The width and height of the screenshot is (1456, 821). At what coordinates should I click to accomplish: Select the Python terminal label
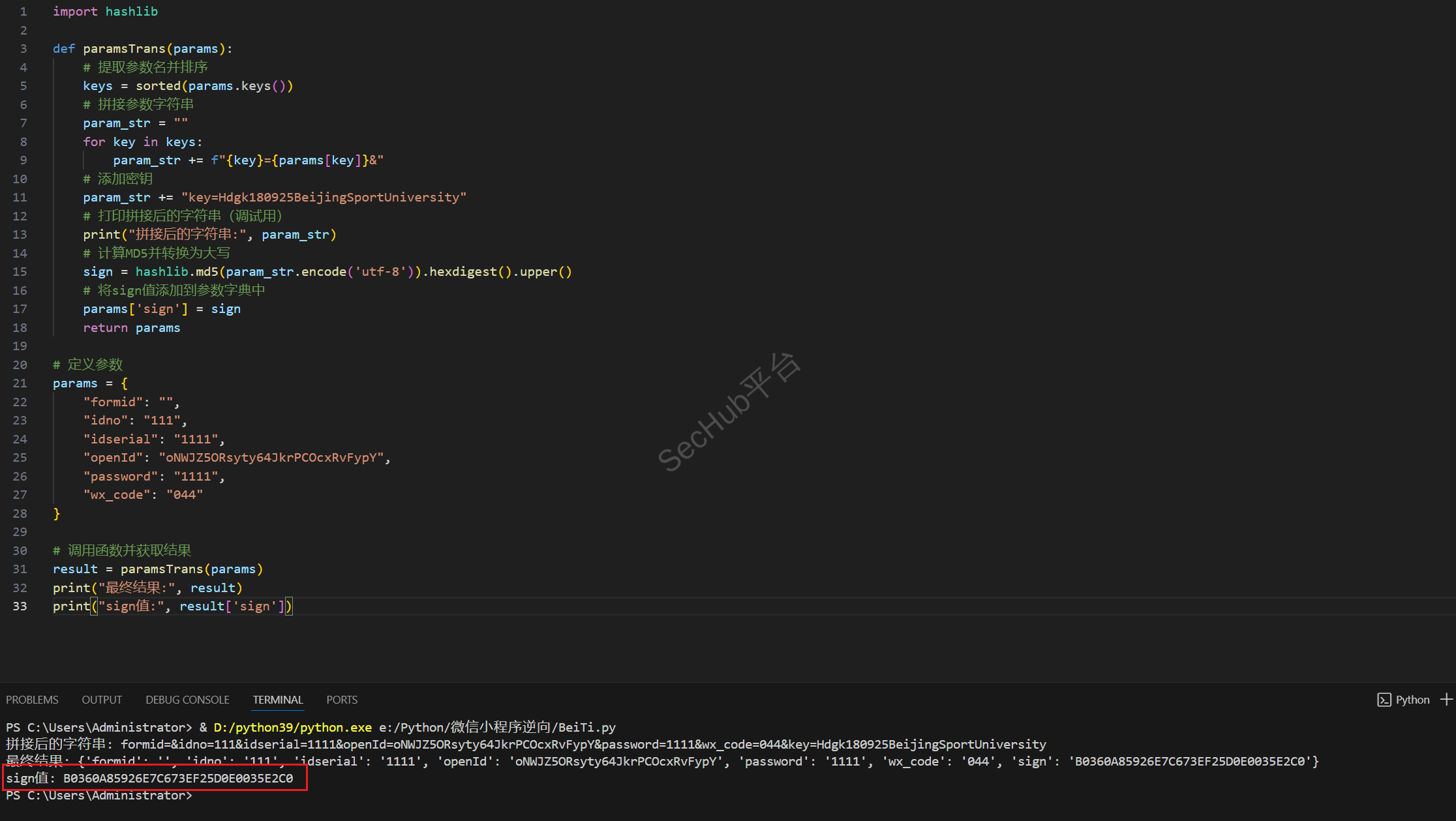pos(1412,700)
